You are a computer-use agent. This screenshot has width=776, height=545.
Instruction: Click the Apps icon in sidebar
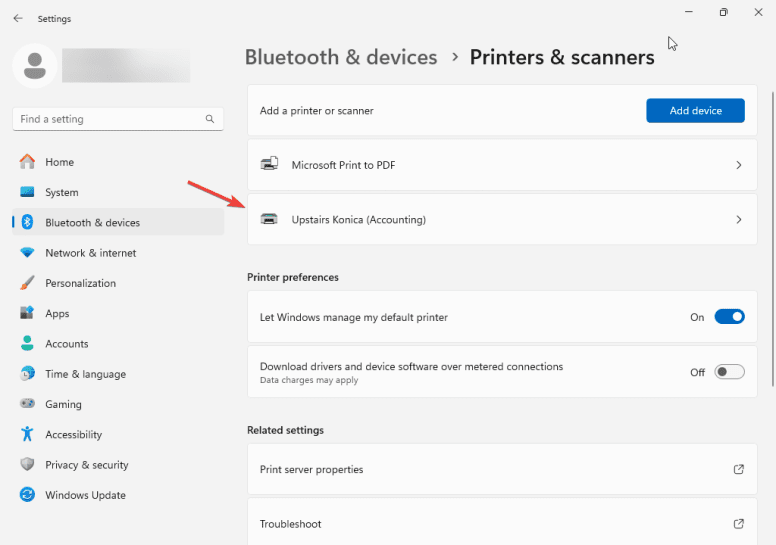click(27, 313)
